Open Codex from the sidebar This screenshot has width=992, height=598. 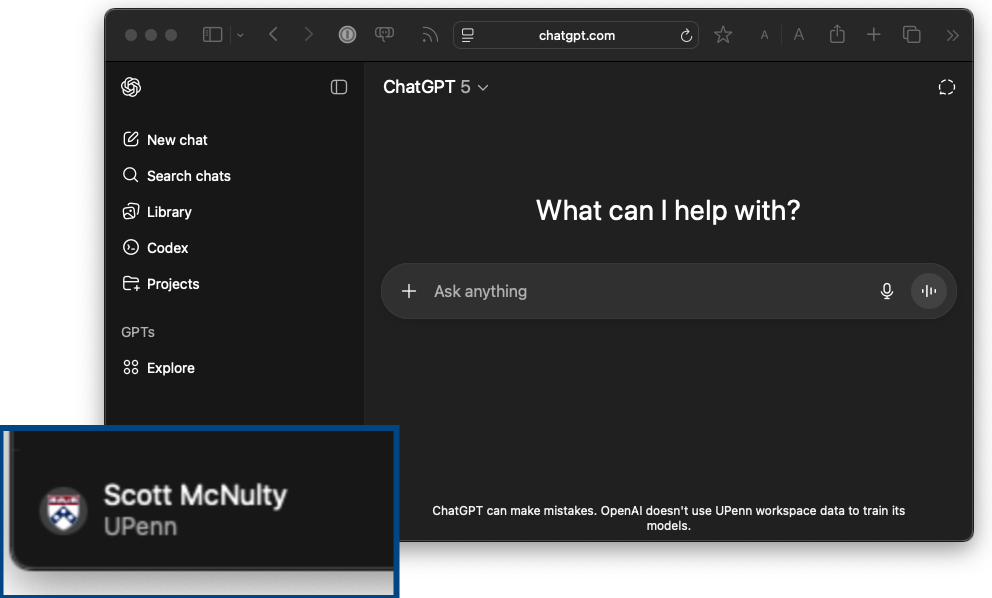(155, 247)
